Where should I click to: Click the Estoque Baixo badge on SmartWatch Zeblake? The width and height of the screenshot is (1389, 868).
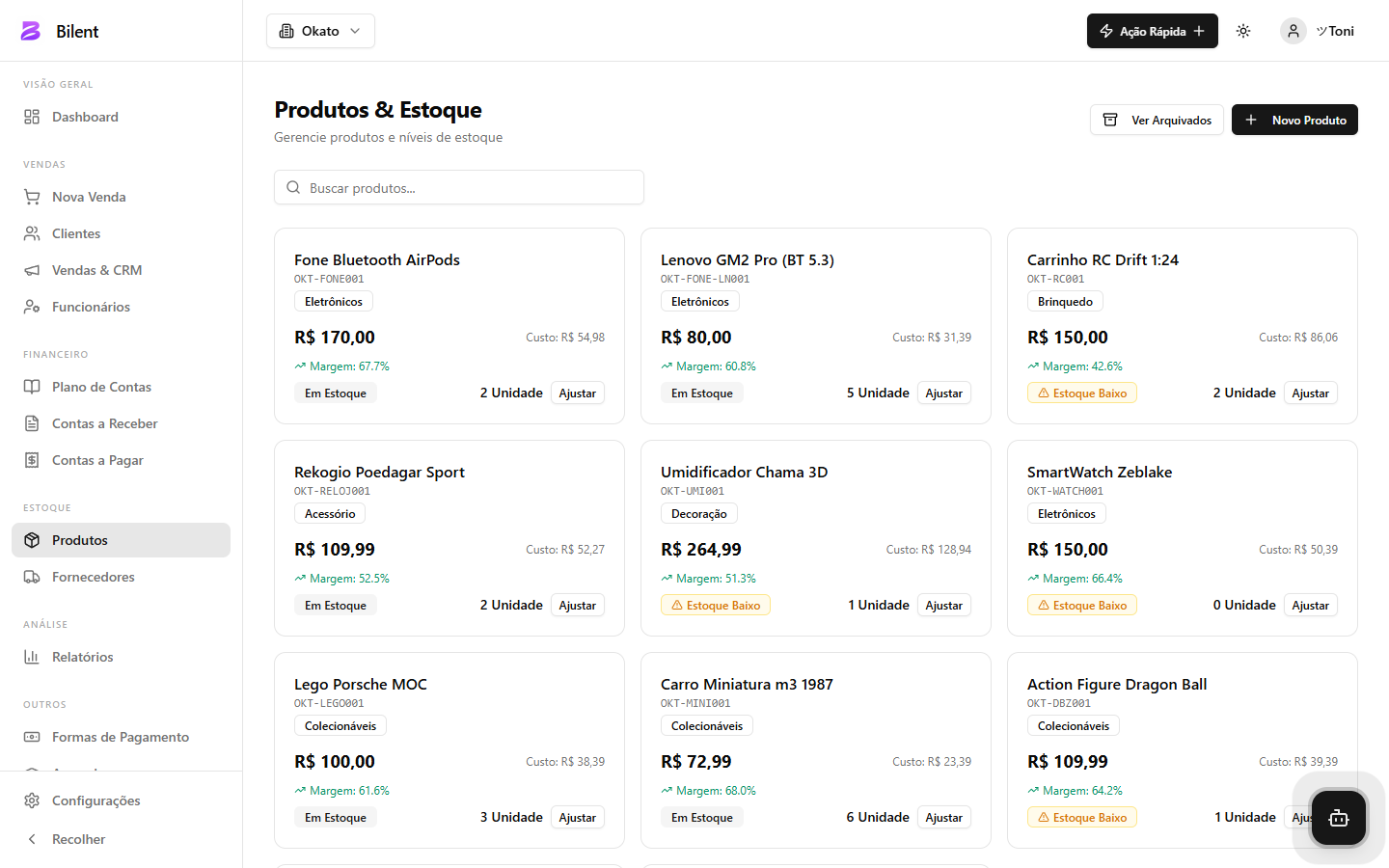(1081, 606)
